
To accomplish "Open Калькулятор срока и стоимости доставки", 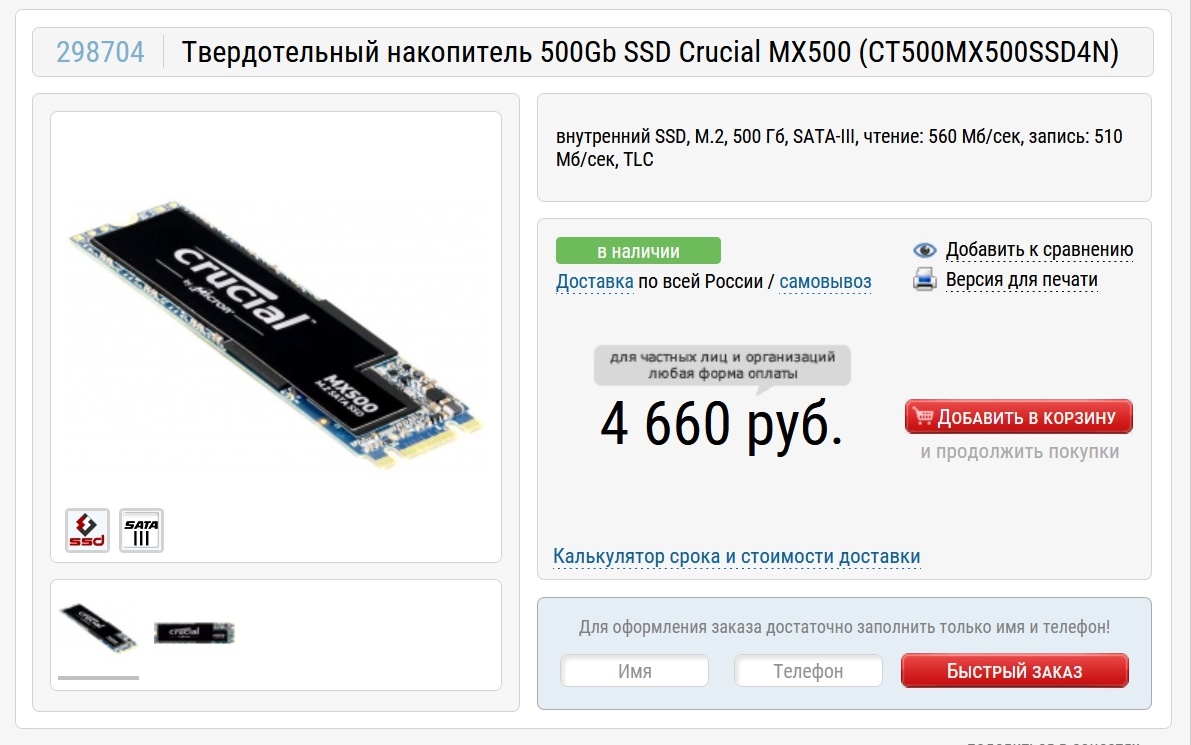I will pyautogui.click(x=737, y=557).
